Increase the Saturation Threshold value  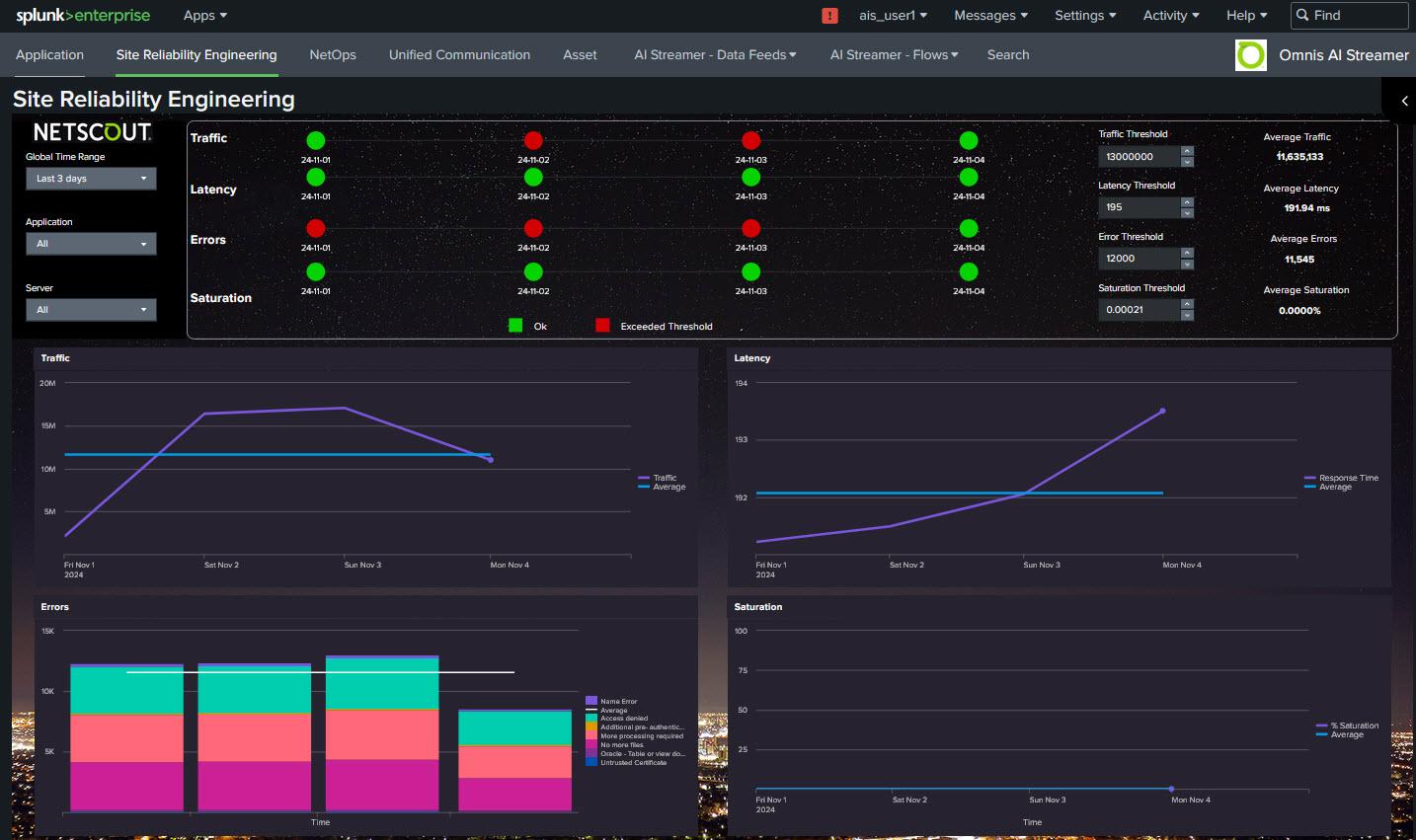coord(1187,305)
